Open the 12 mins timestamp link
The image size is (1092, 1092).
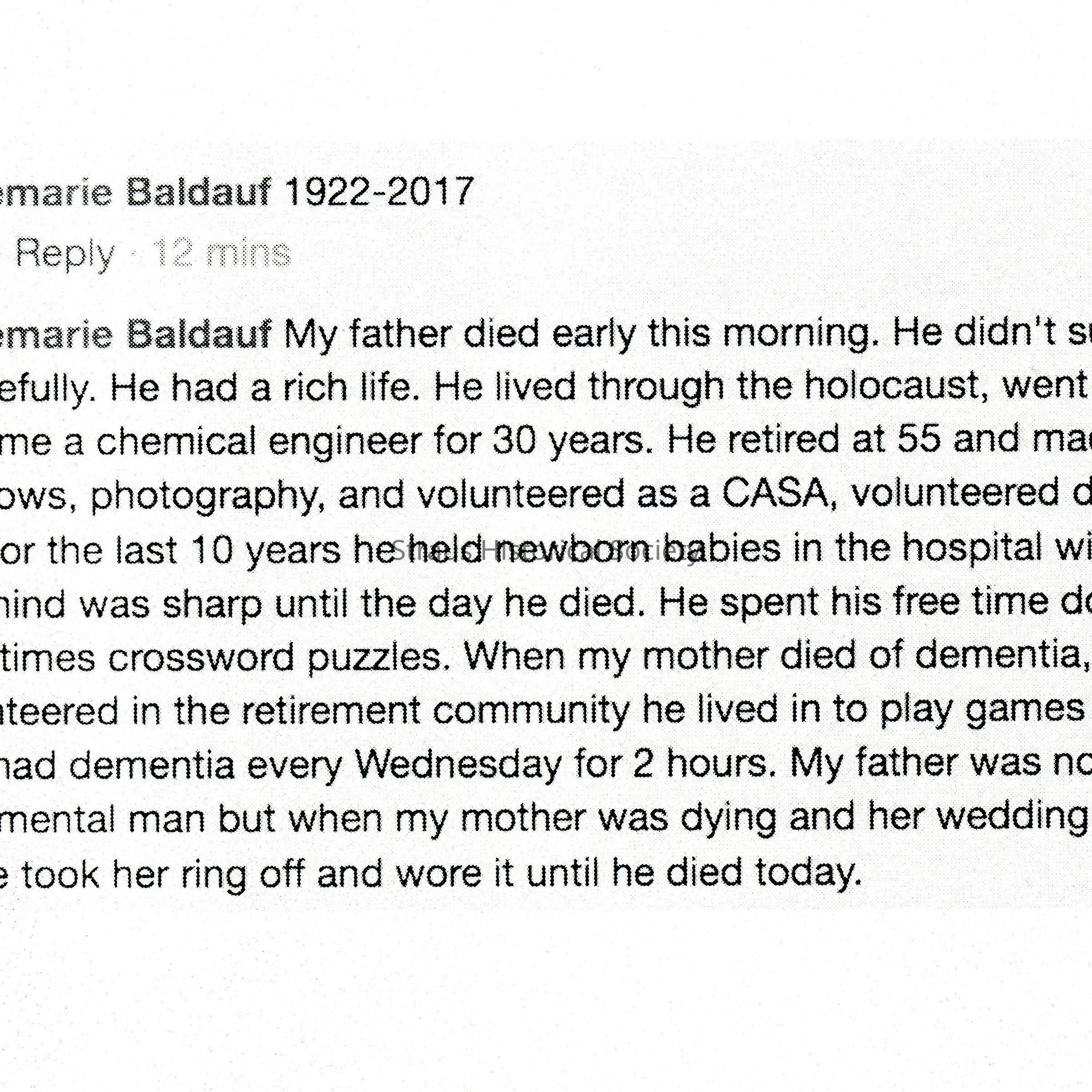tap(222, 253)
